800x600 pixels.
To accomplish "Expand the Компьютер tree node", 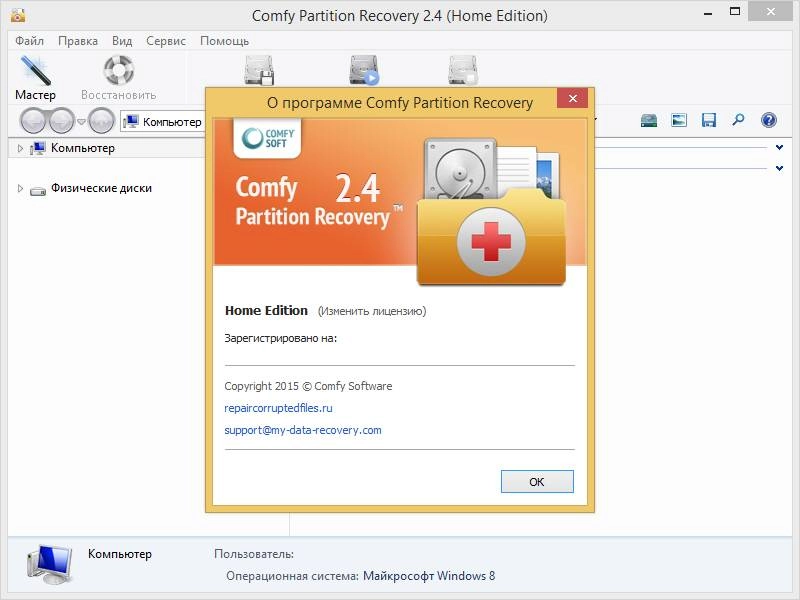I will 20,148.
